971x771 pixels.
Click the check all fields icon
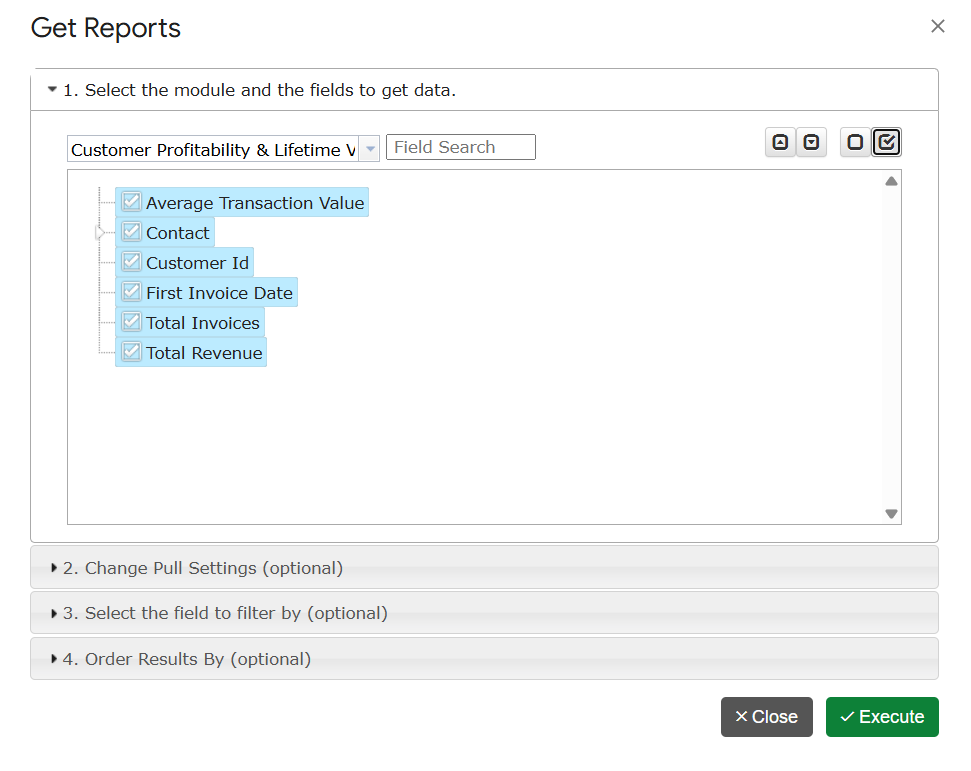click(886, 143)
